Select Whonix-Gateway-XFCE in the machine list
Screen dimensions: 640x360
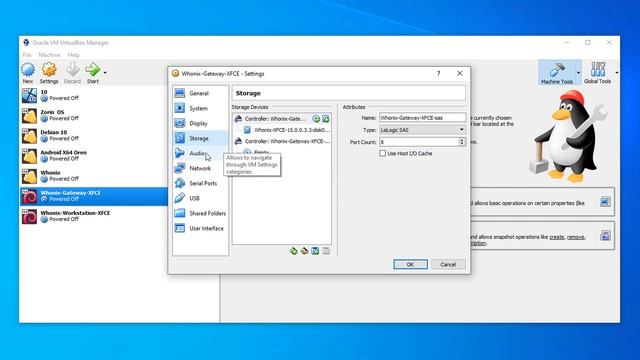[94, 196]
